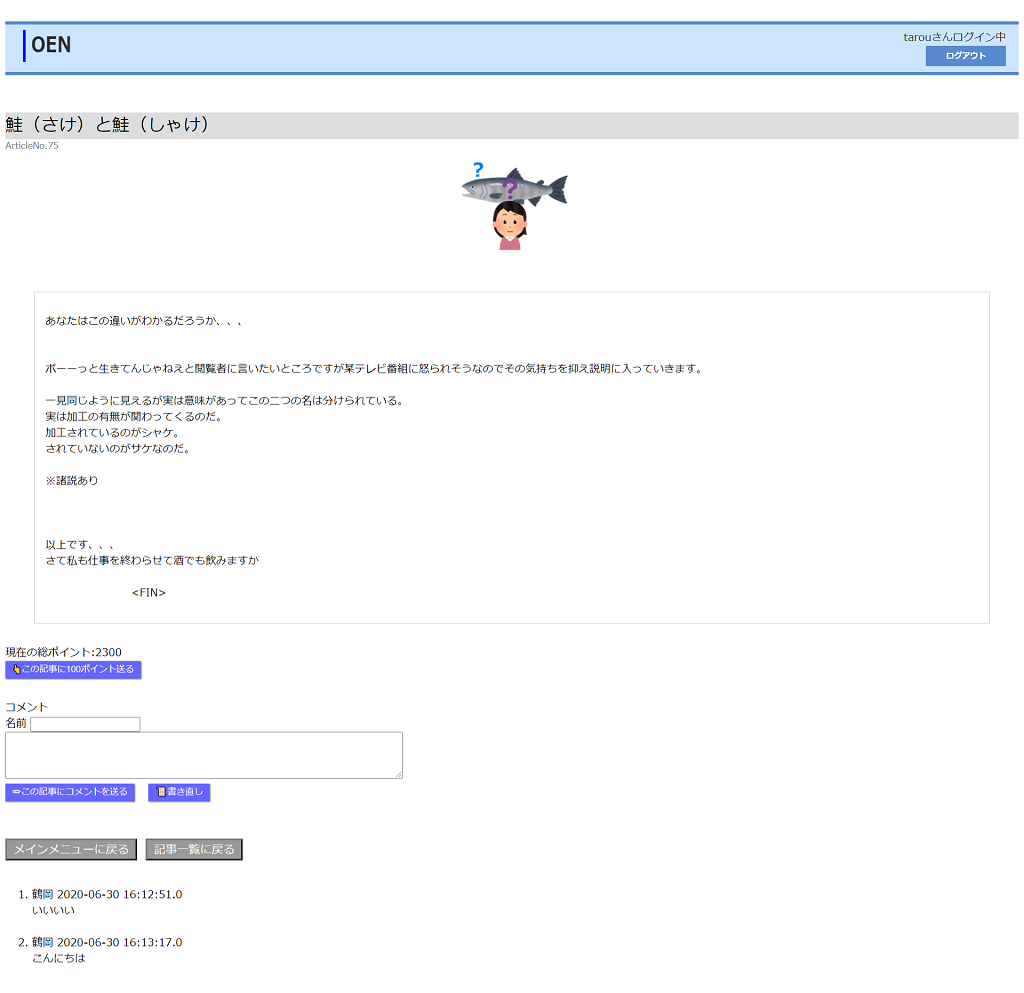Click the salmon and confused girl image

513,206
